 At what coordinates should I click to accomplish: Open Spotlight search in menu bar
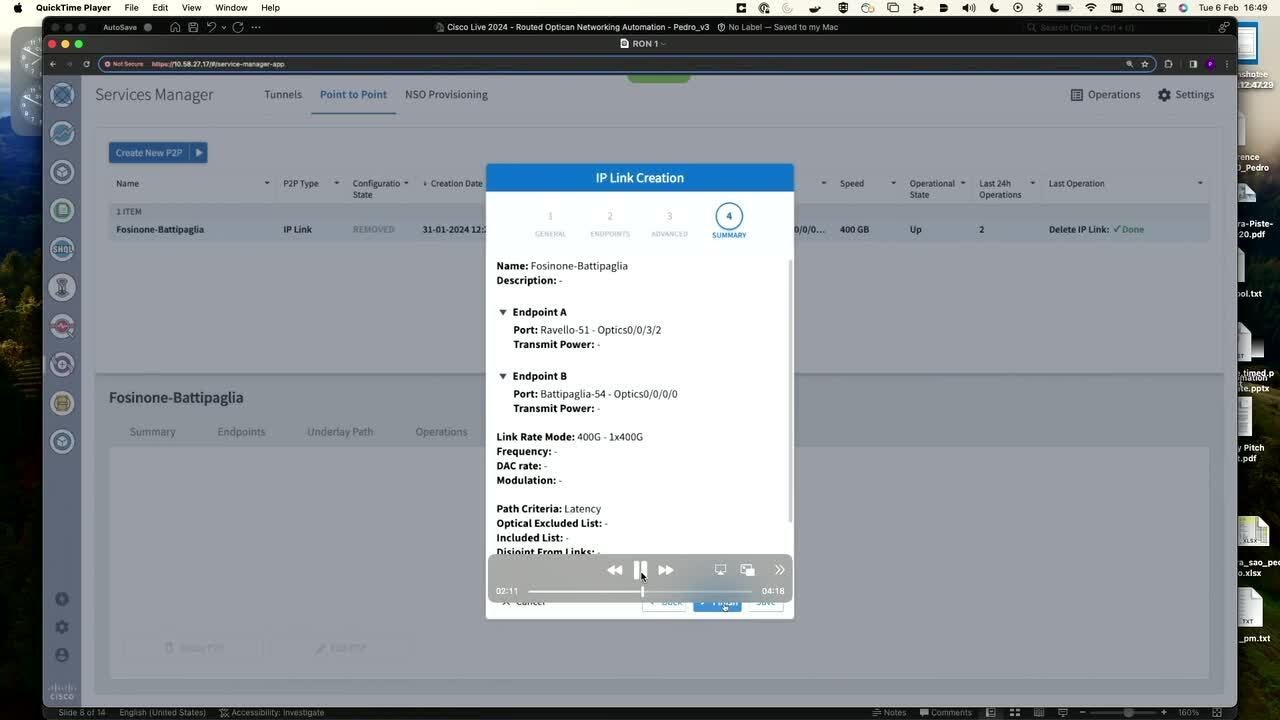(1139, 7)
